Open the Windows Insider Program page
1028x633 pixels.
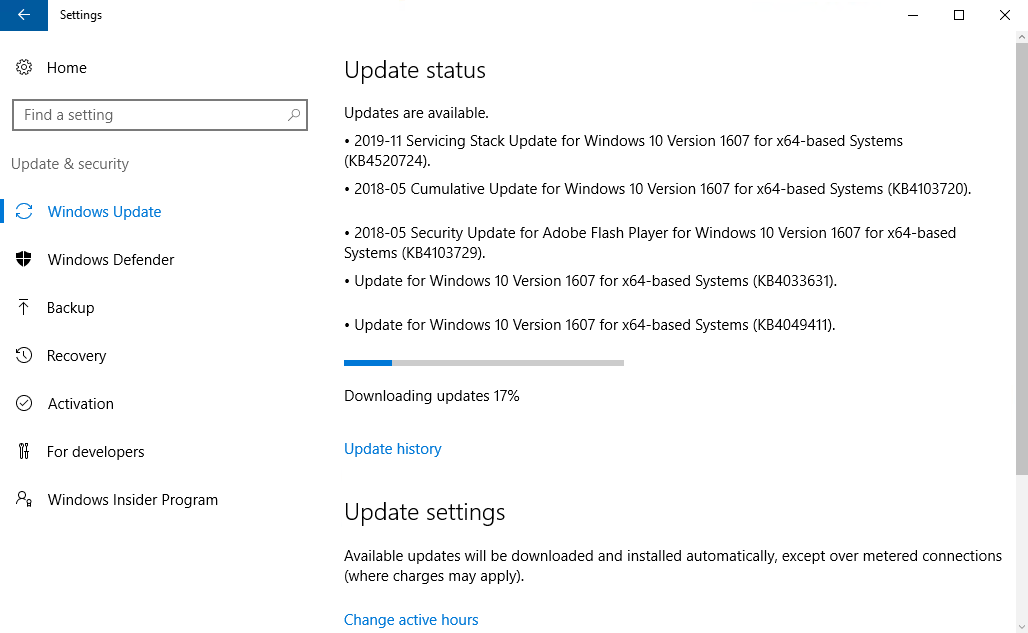(133, 500)
